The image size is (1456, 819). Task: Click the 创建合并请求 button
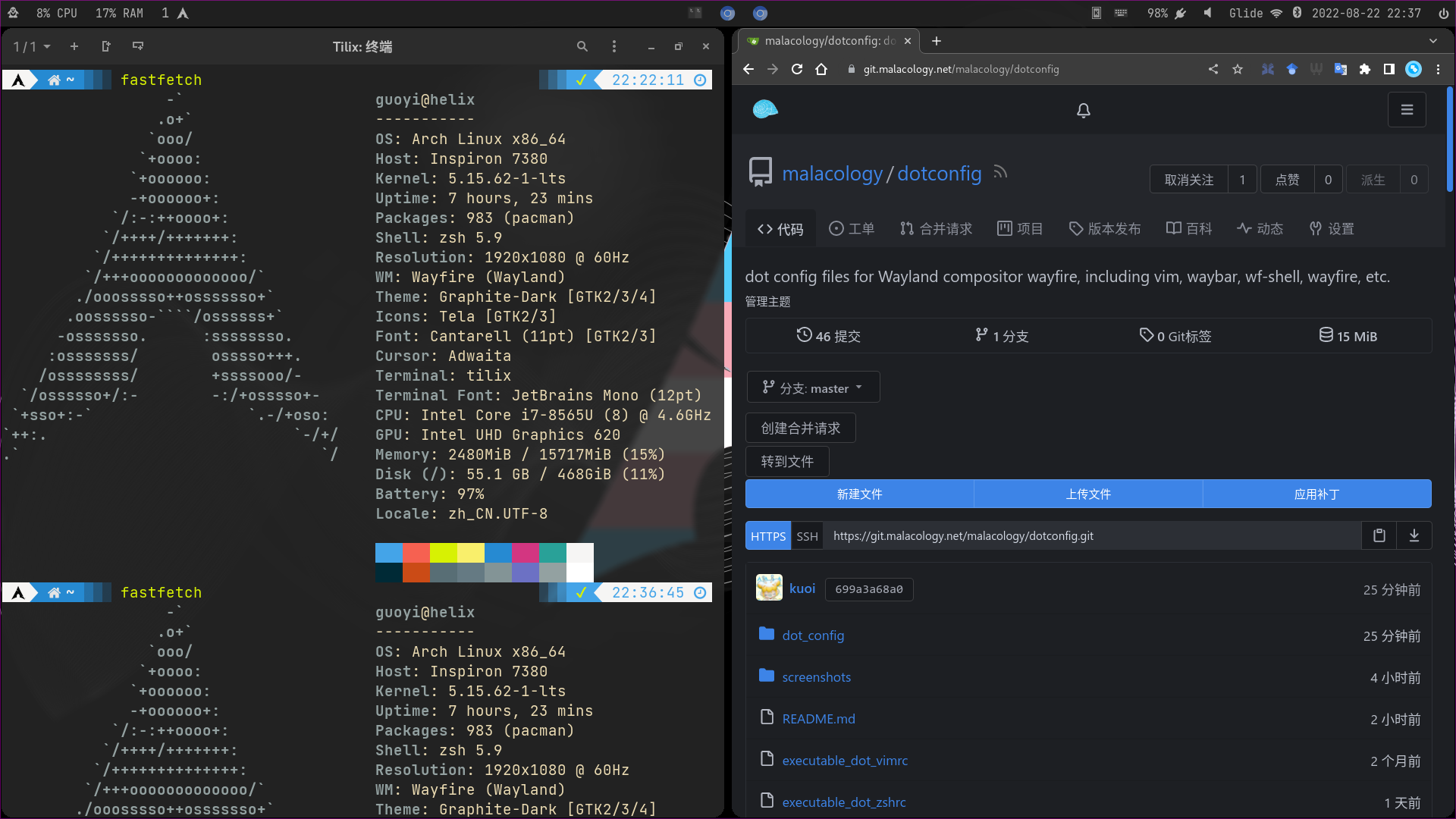[801, 428]
